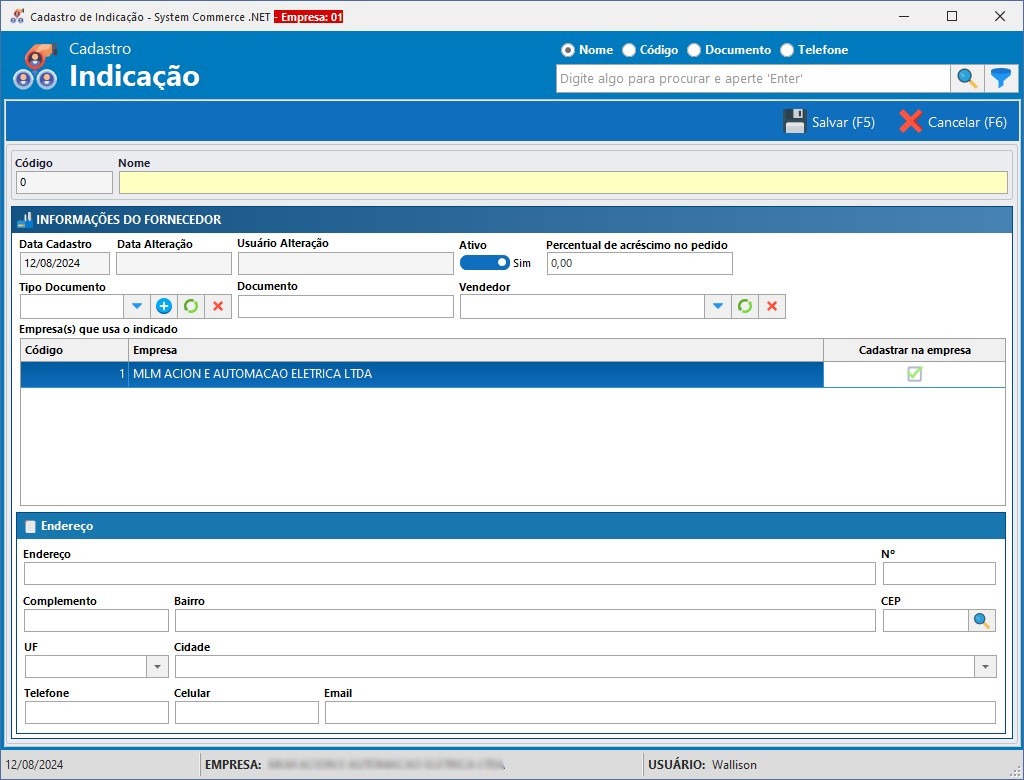This screenshot has height=780, width=1024.
Task: Expand the Tipo Documento dropdown
Action: click(x=137, y=306)
